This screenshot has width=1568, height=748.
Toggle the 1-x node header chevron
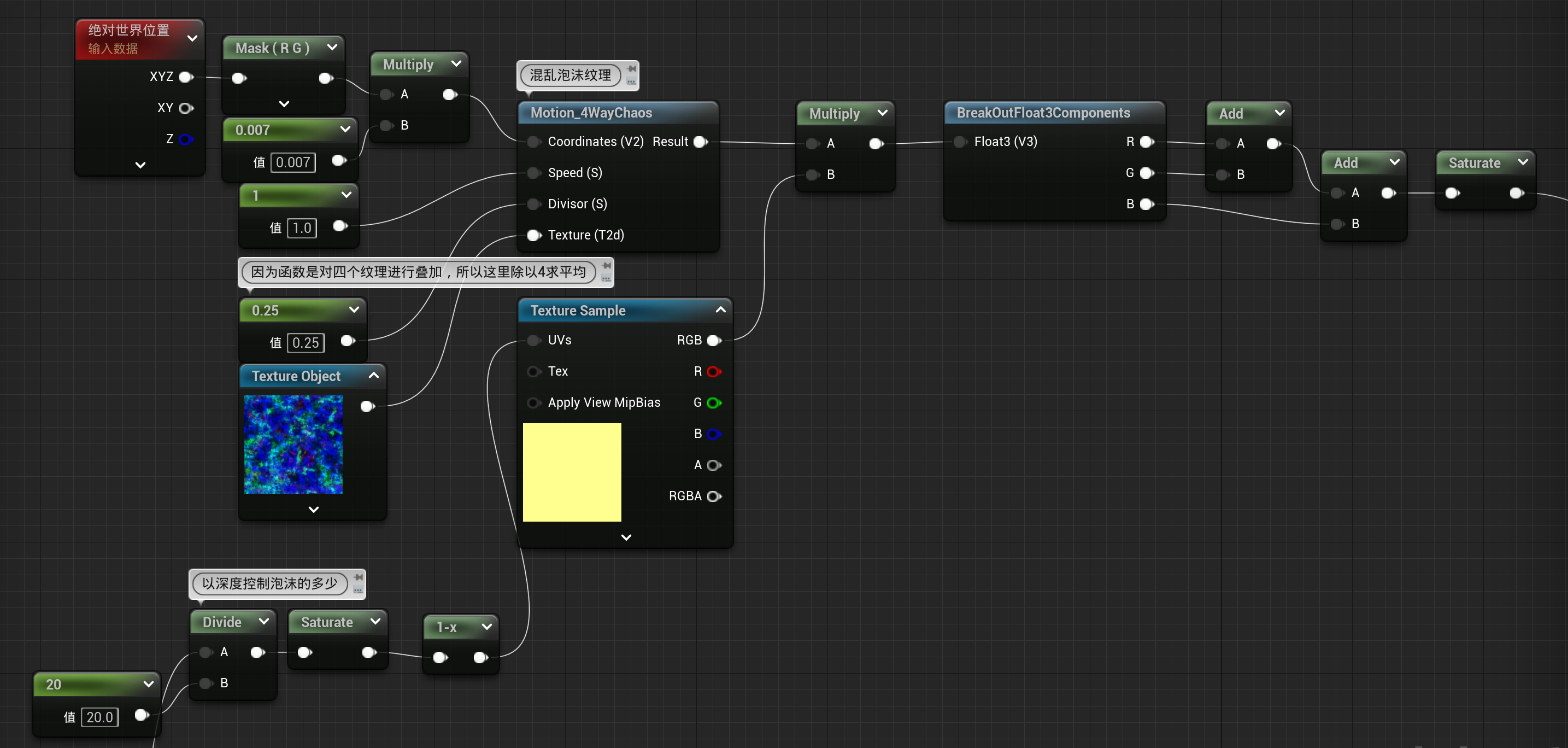(487, 626)
